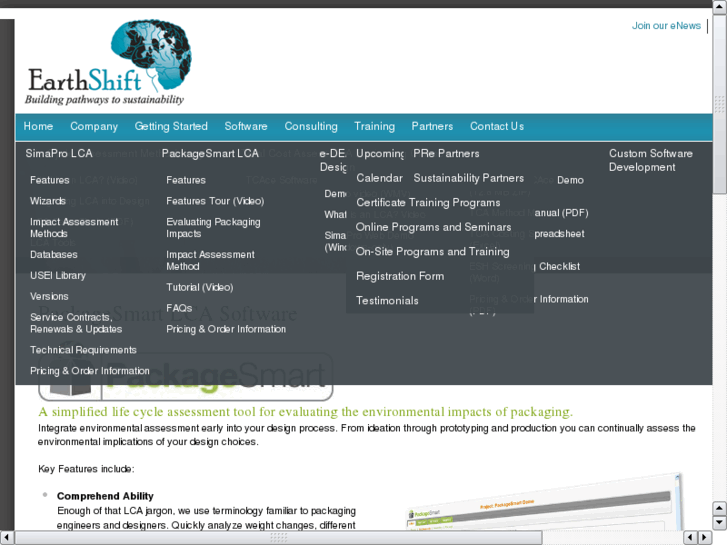Screen dimensions: 727x545
Task: Open Databases under SimaPro LCA
Action: pyautogui.click(x=54, y=254)
